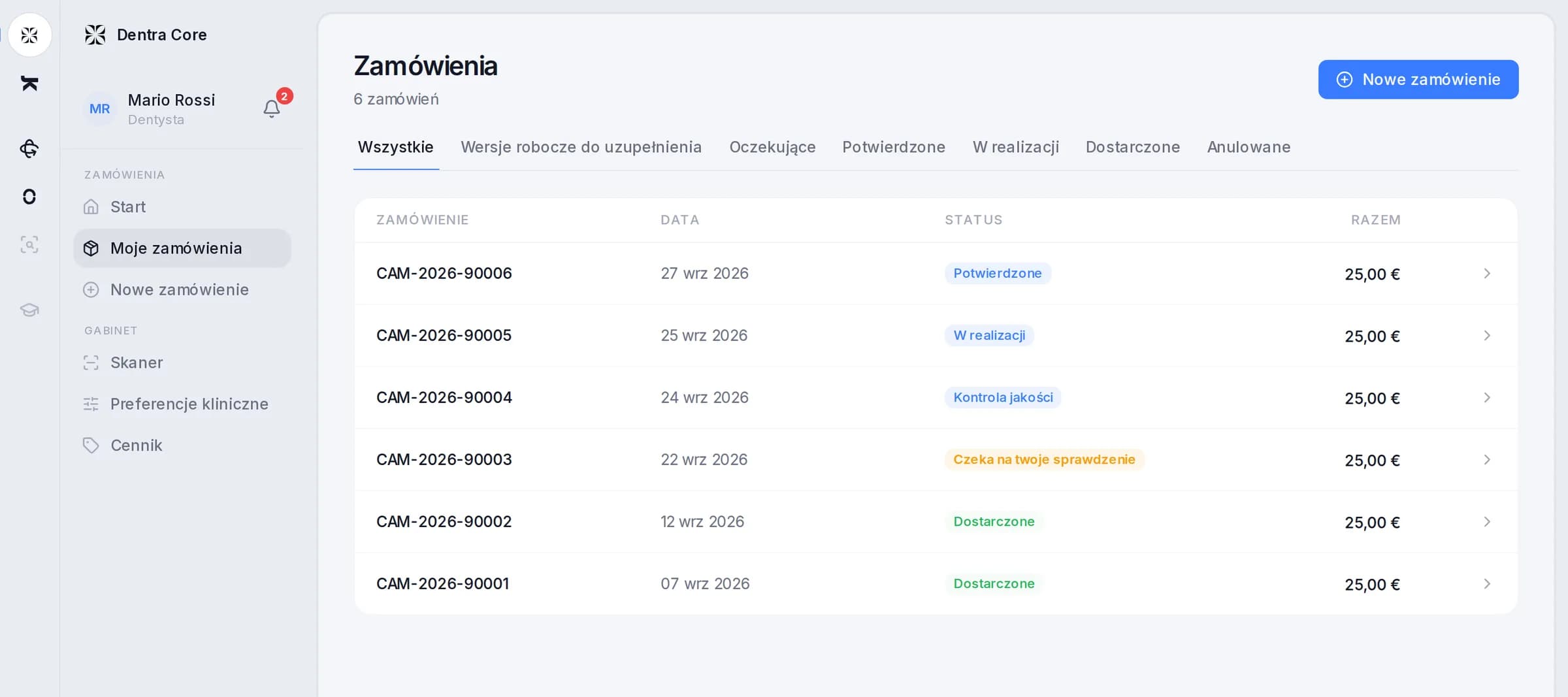Switch to Dostarczone tab
Screen dimensions: 1568x697
[x=1133, y=147]
